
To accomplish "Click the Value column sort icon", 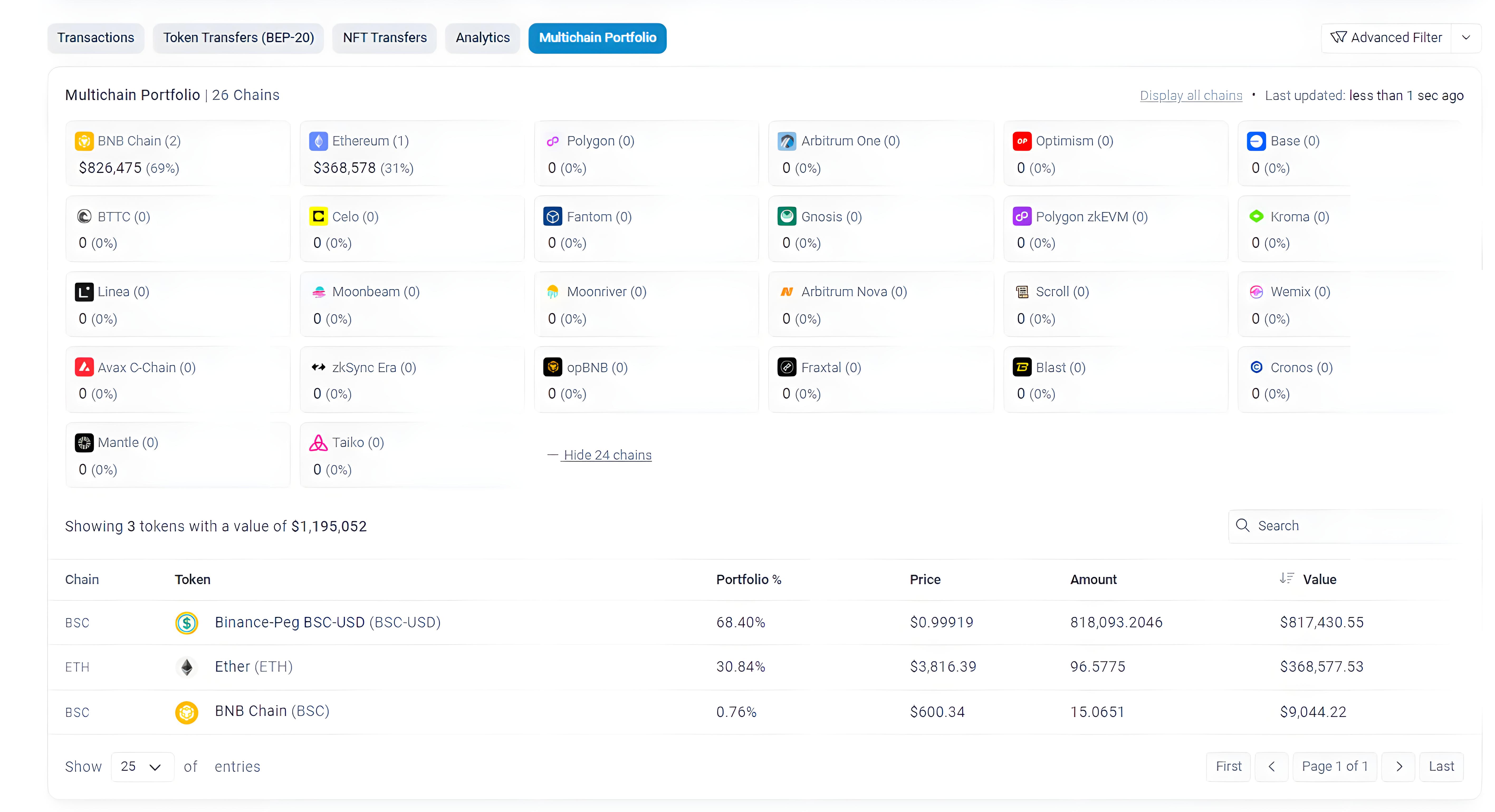I will [x=1287, y=578].
